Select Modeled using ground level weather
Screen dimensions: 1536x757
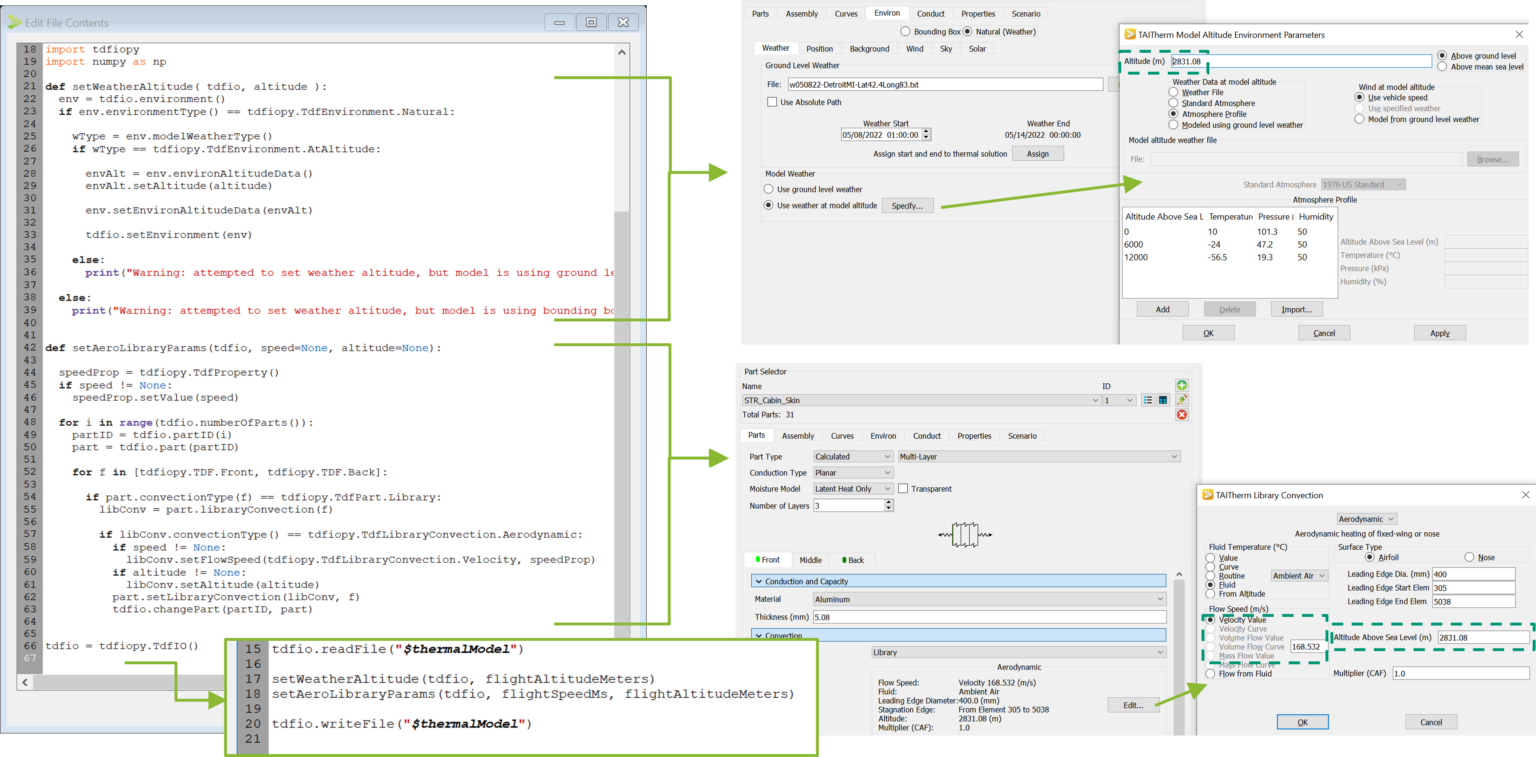(1173, 125)
